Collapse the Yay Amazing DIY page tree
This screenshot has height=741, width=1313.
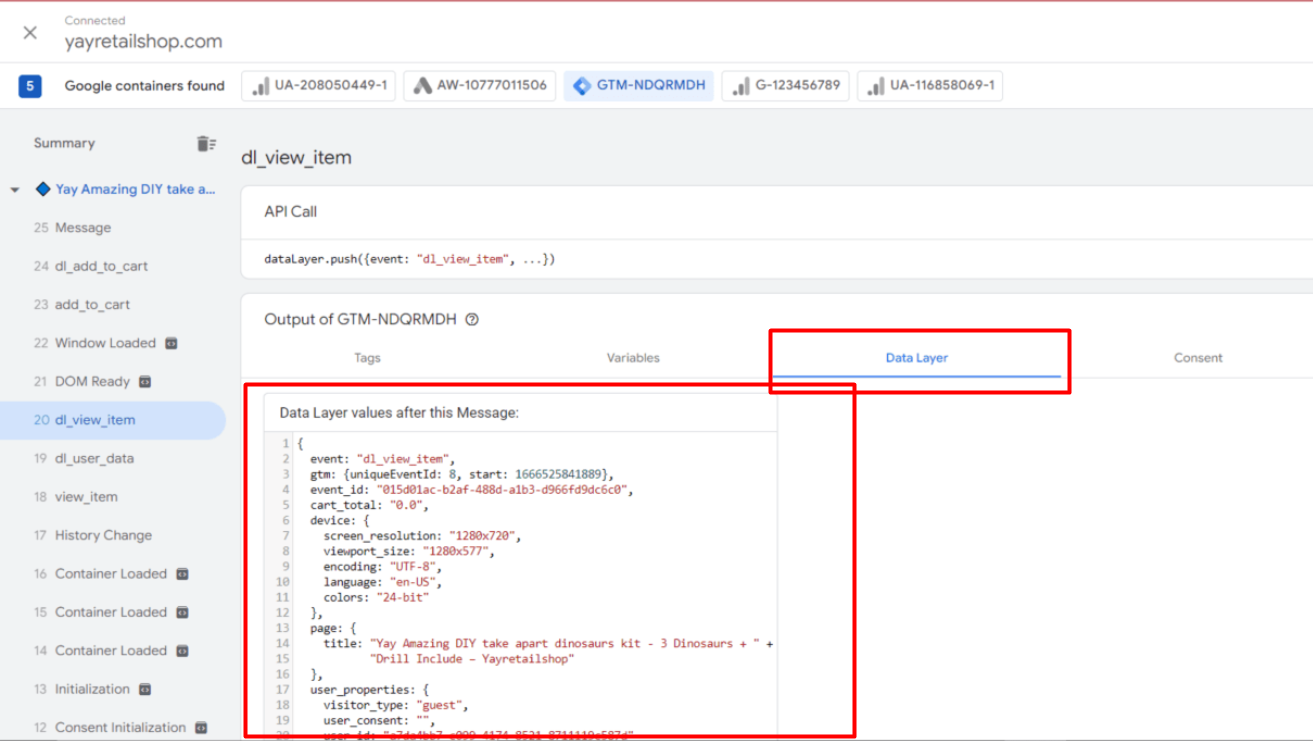pyautogui.click(x=15, y=190)
